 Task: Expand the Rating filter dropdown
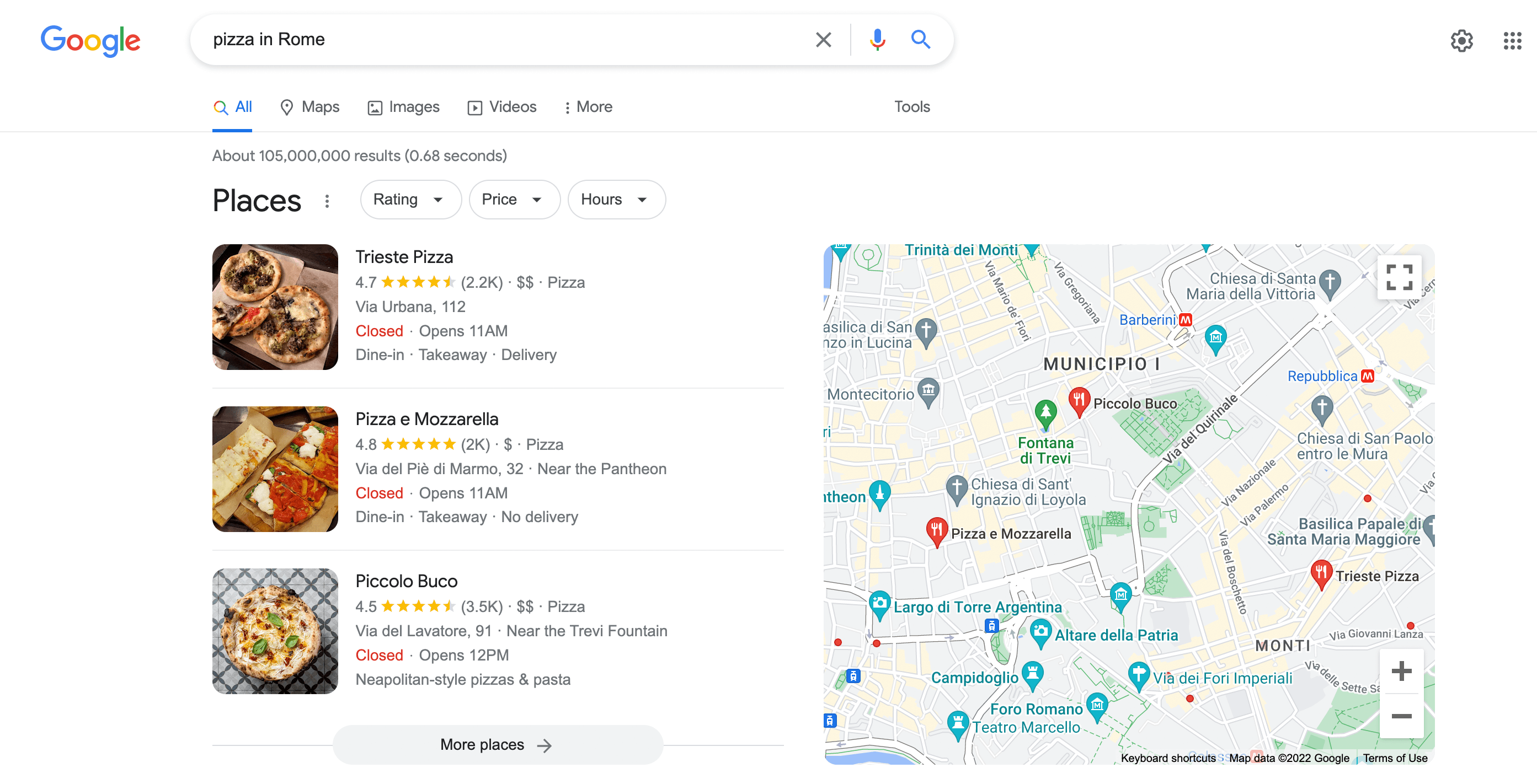(x=408, y=199)
